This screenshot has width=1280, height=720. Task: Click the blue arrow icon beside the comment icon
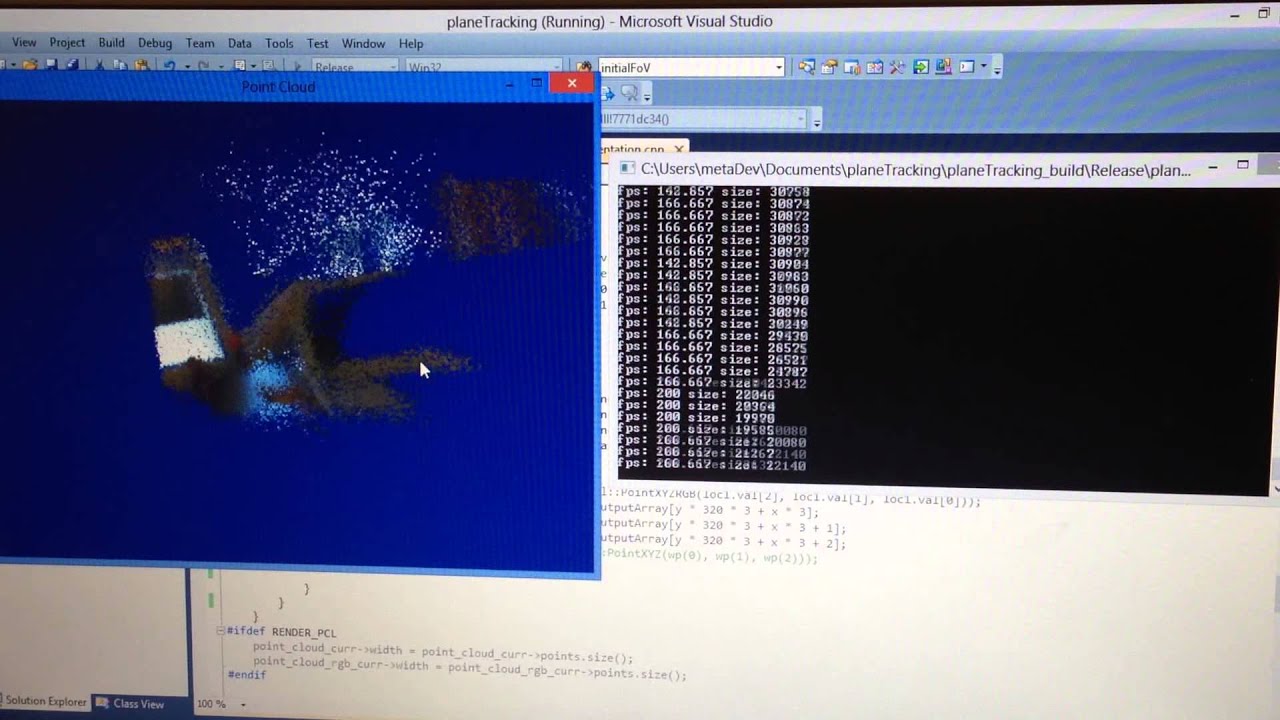[x=608, y=93]
